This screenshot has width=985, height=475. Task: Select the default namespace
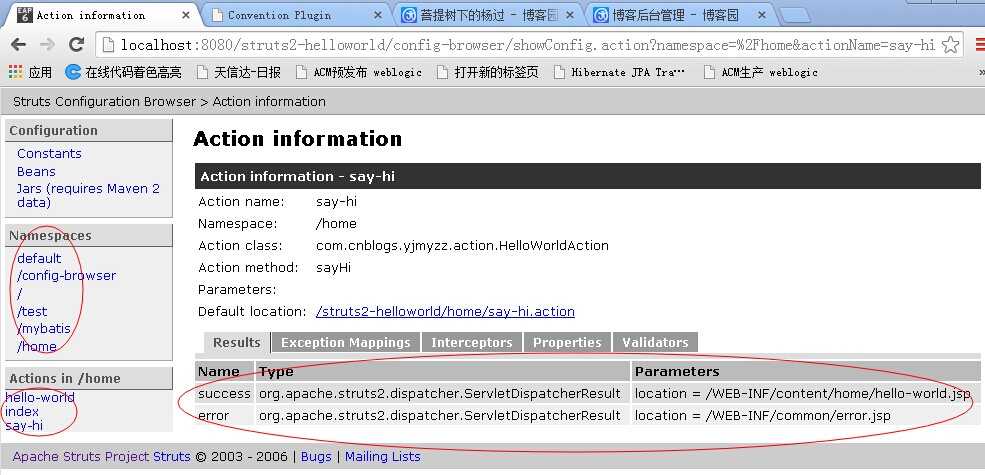tap(39, 258)
